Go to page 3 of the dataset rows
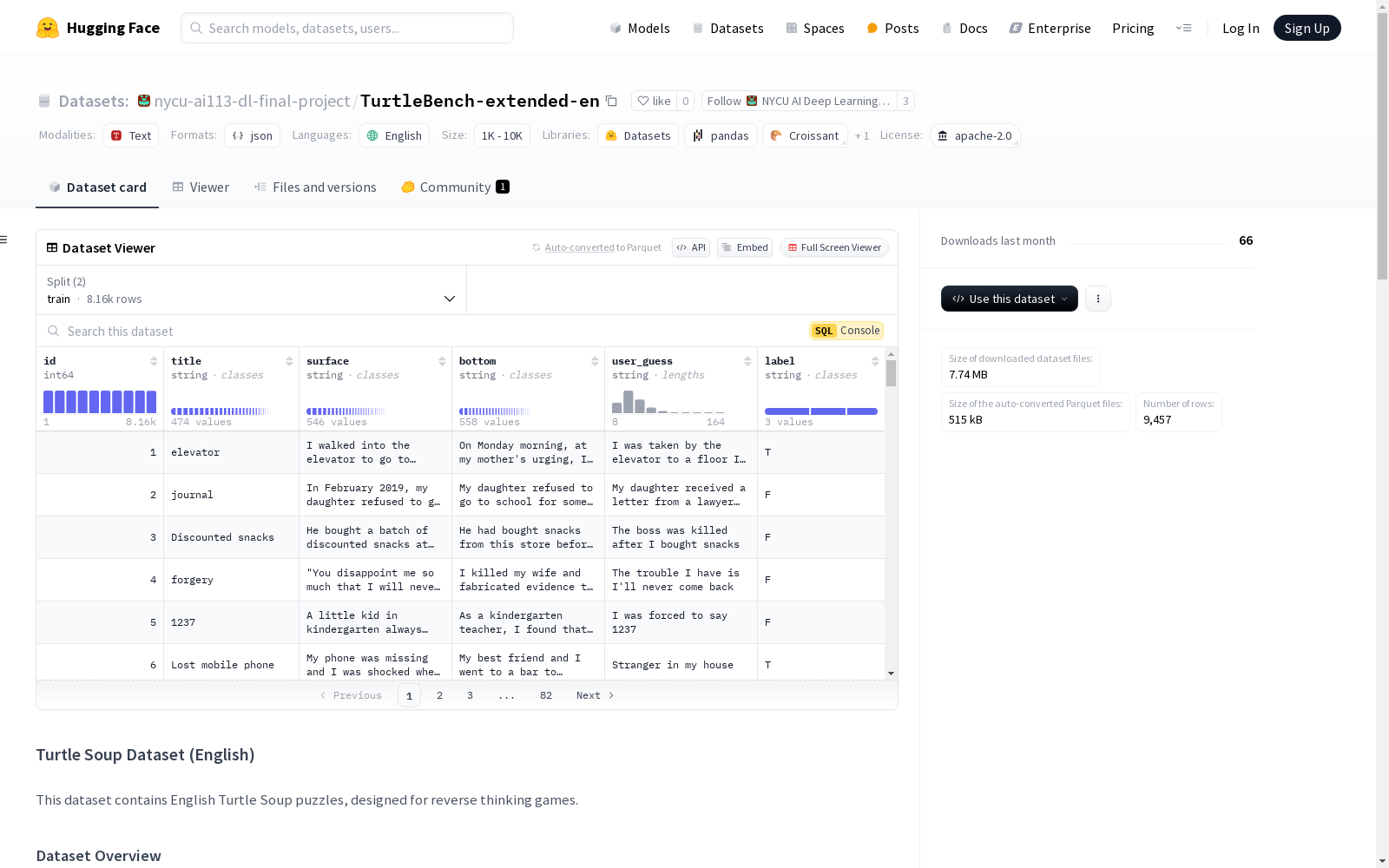This screenshot has width=1389, height=868. tap(471, 695)
